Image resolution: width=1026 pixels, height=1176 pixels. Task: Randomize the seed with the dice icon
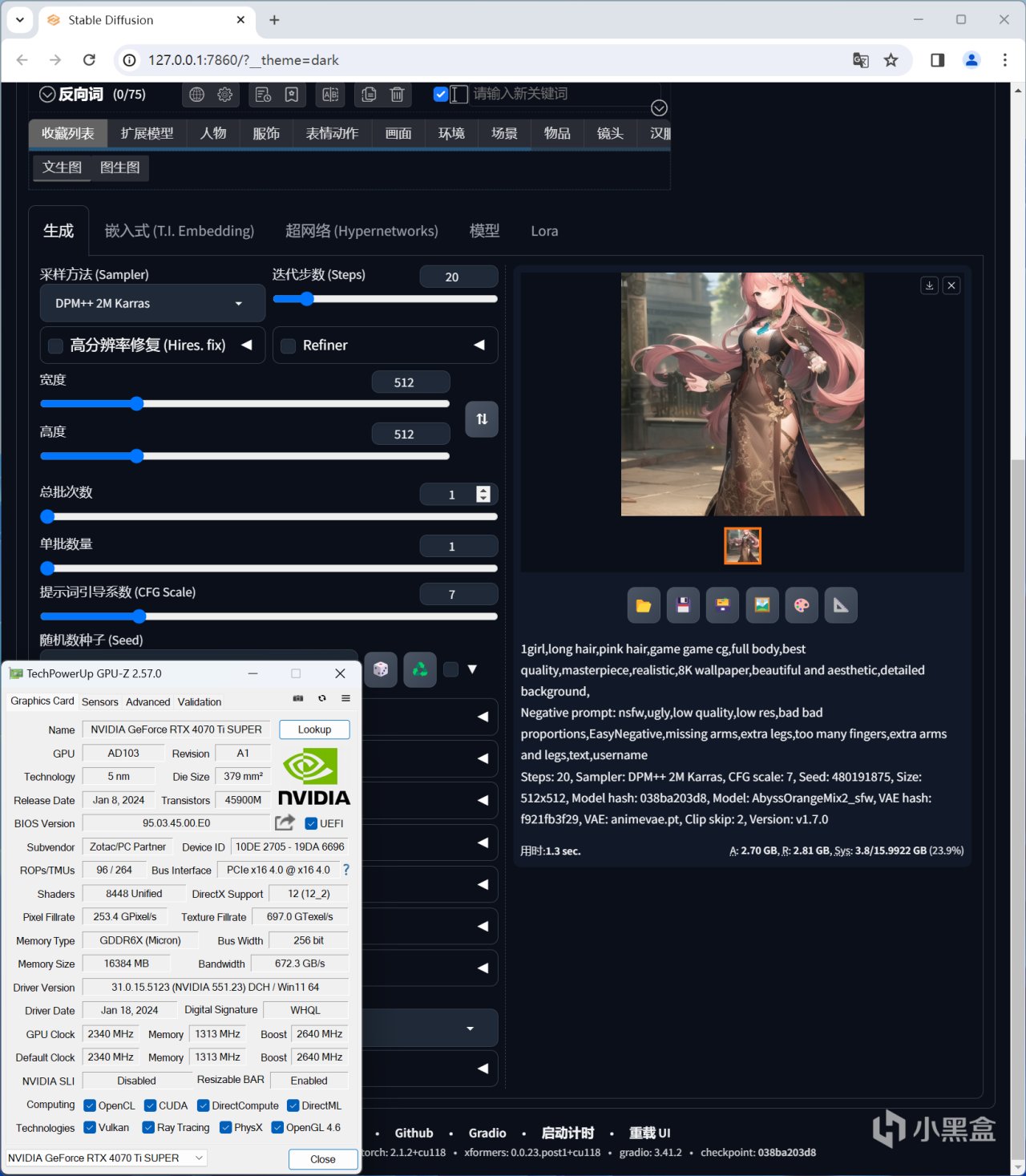381,669
